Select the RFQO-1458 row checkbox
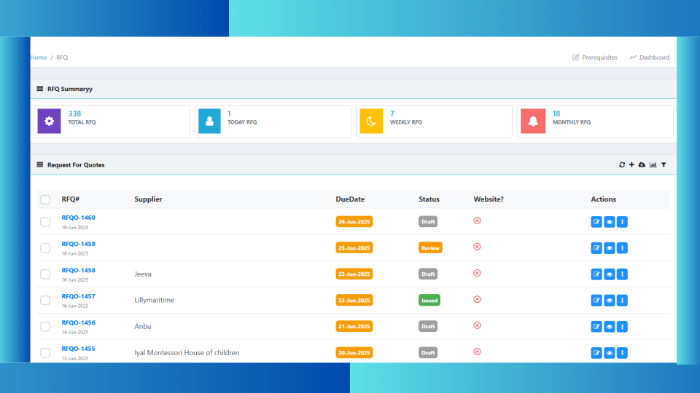Viewport: 700px width, 393px height. [x=45, y=274]
